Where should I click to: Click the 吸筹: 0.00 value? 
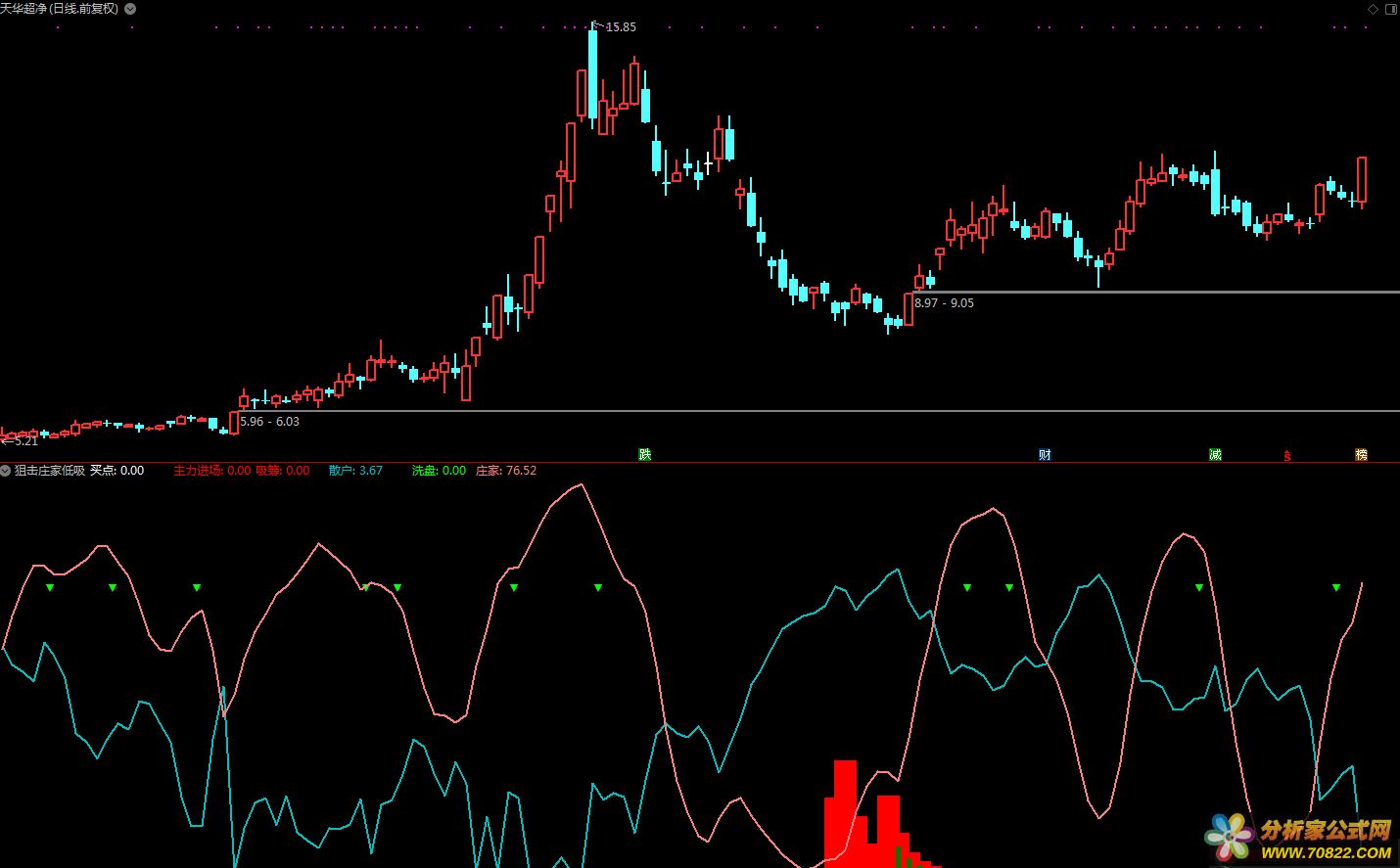[283, 471]
